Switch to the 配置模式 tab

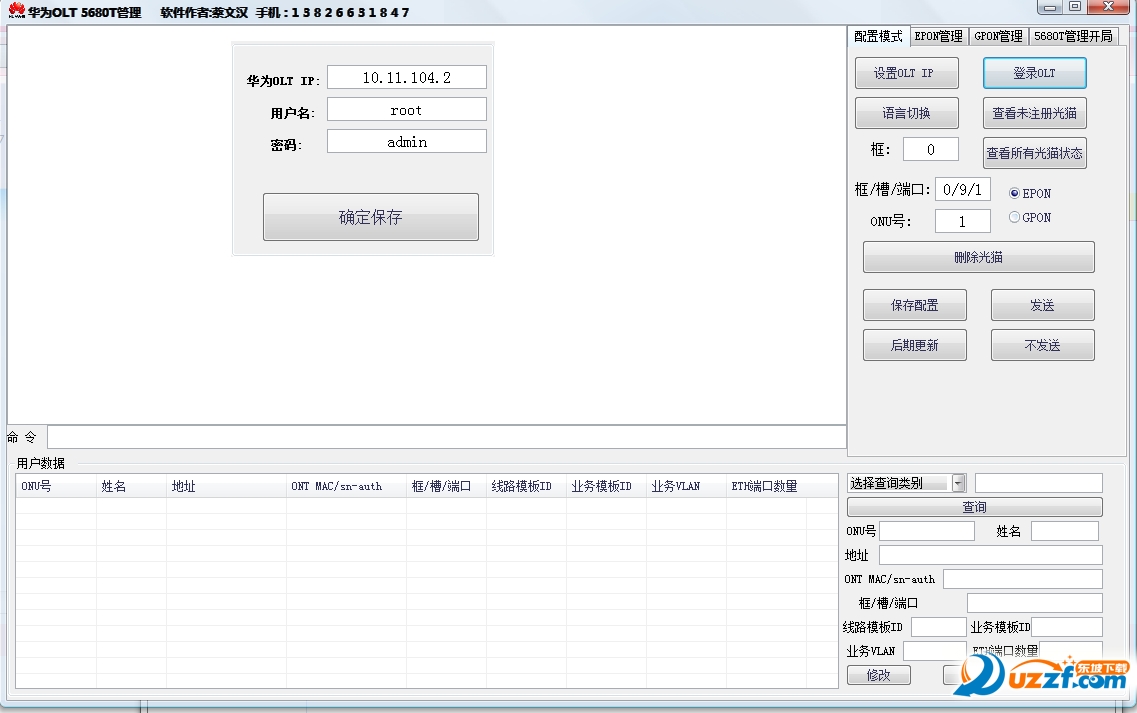pyautogui.click(x=878, y=36)
